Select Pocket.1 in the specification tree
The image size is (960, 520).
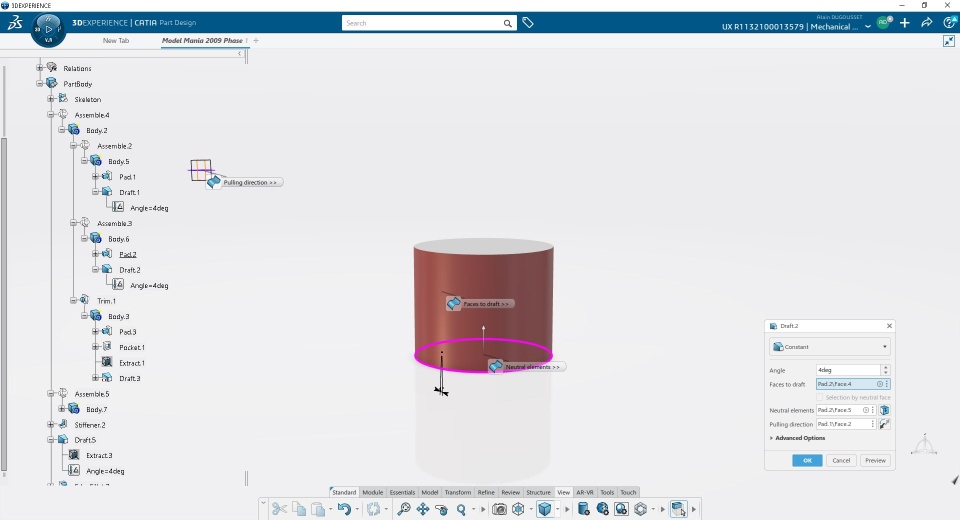pos(132,347)
